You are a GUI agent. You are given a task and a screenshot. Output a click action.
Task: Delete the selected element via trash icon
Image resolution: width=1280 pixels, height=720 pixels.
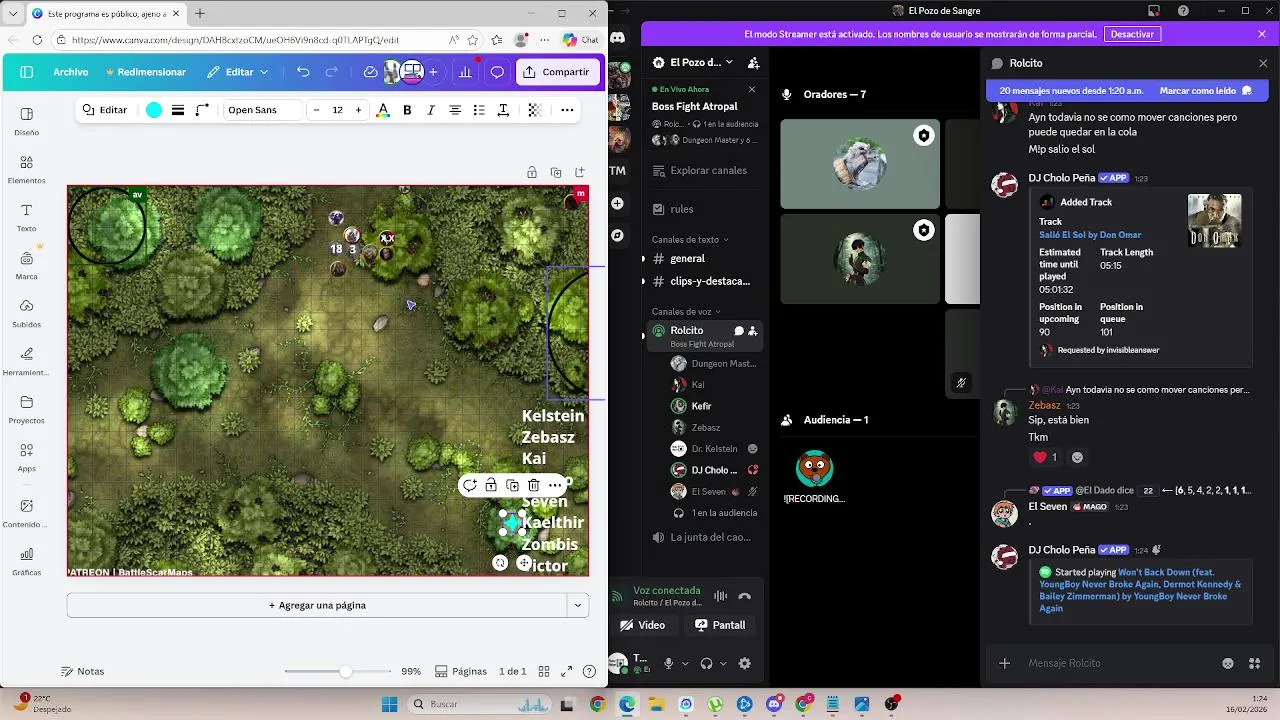pos(533,485)
